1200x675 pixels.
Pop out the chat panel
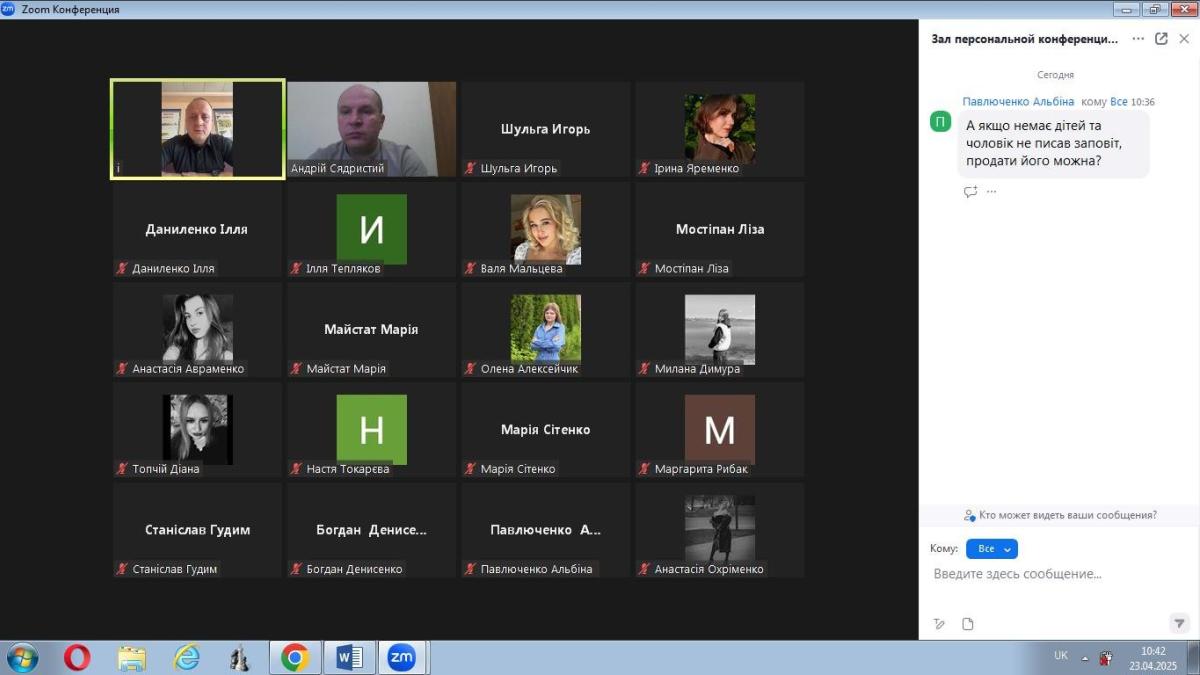click(x=1161, y=39)
